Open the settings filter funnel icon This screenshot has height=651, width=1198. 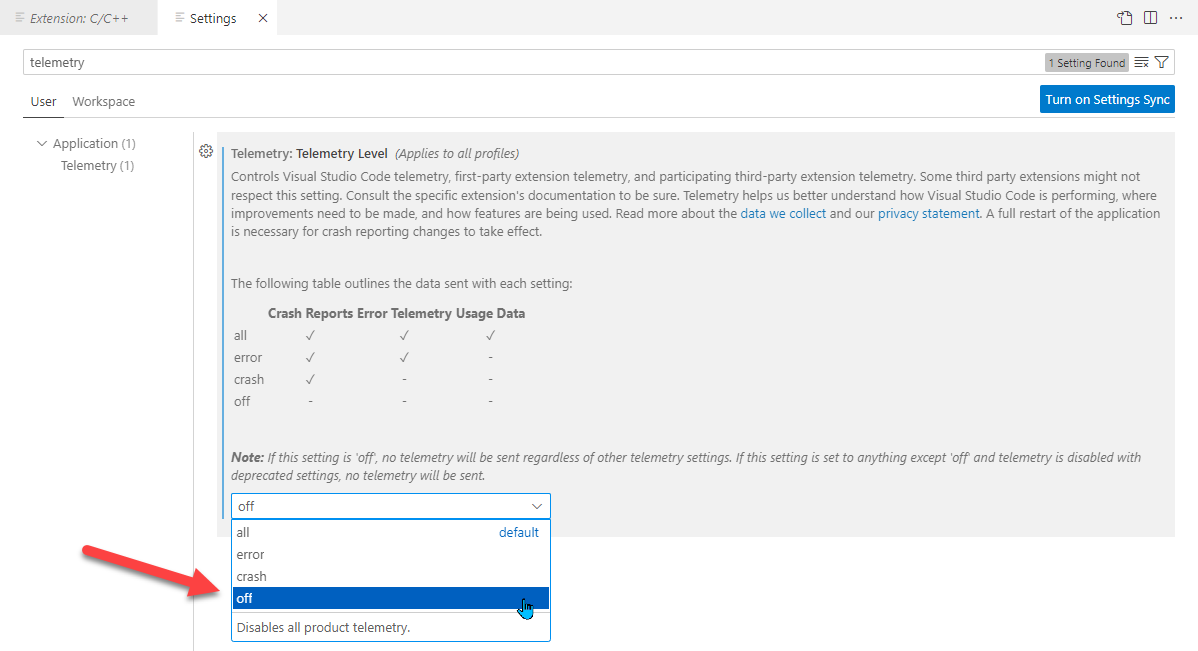[1161, 63]
